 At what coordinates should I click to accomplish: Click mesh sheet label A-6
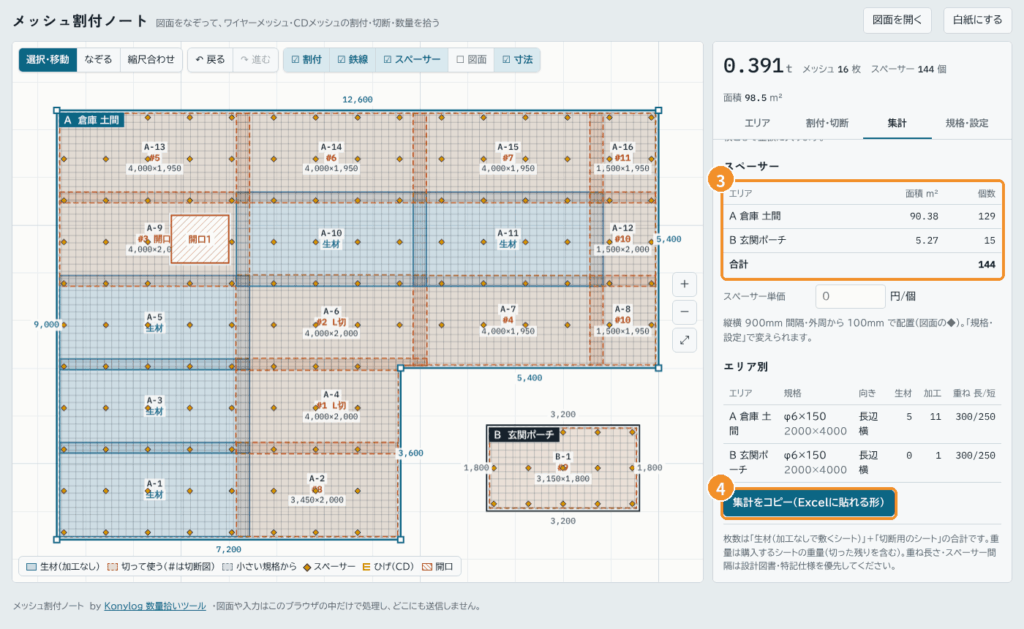(x=331, y=312)
